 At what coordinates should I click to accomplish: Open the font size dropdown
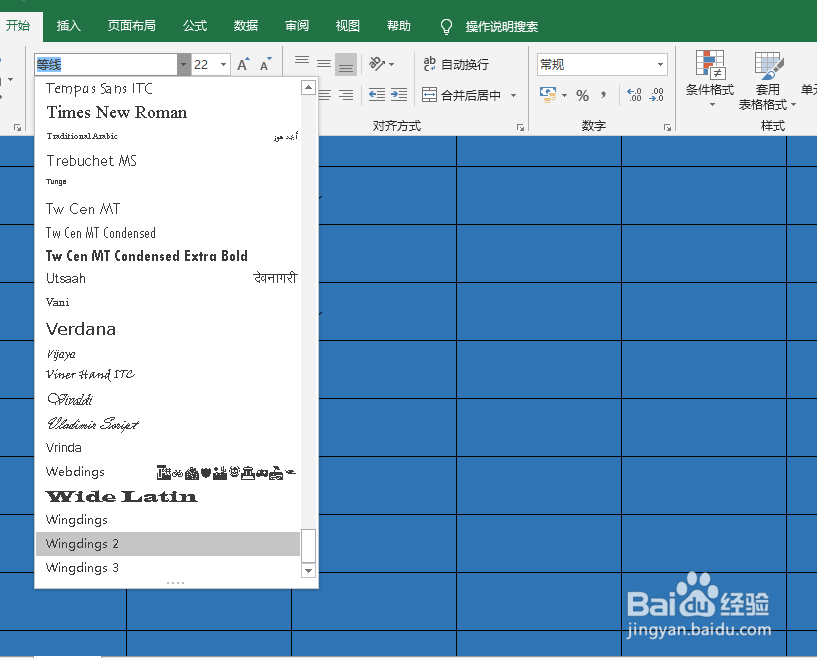coord(222,64)
